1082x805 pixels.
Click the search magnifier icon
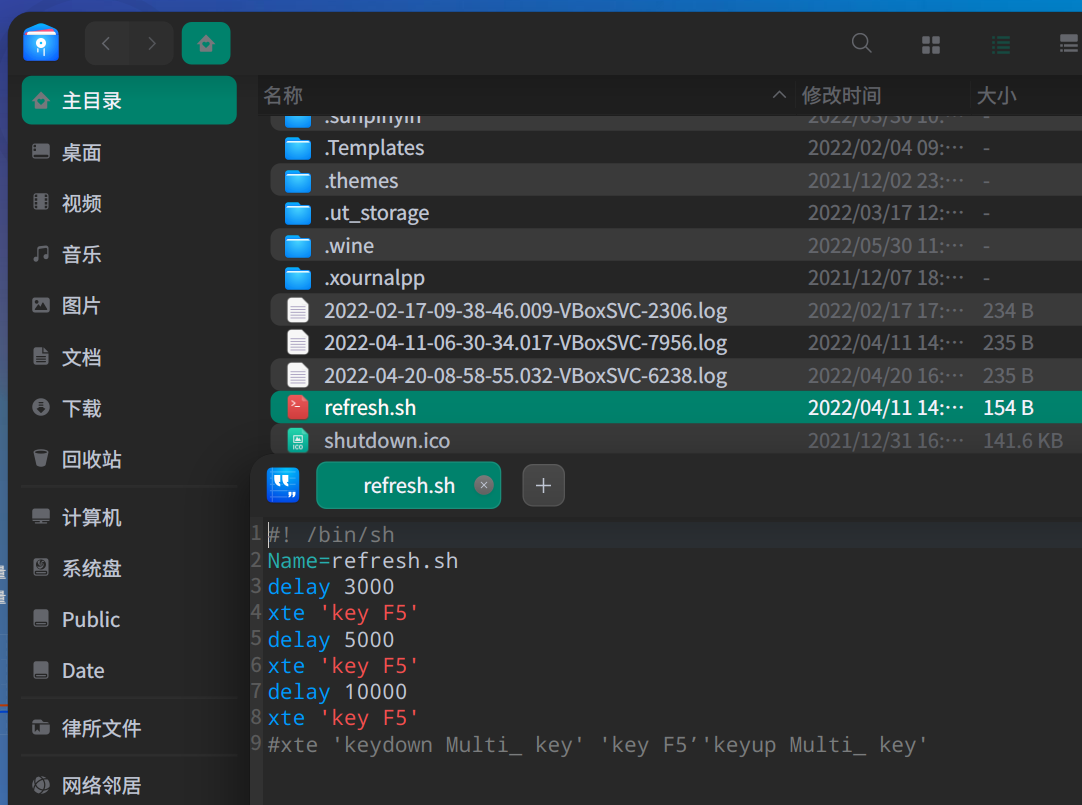click(x=861, y=43)
